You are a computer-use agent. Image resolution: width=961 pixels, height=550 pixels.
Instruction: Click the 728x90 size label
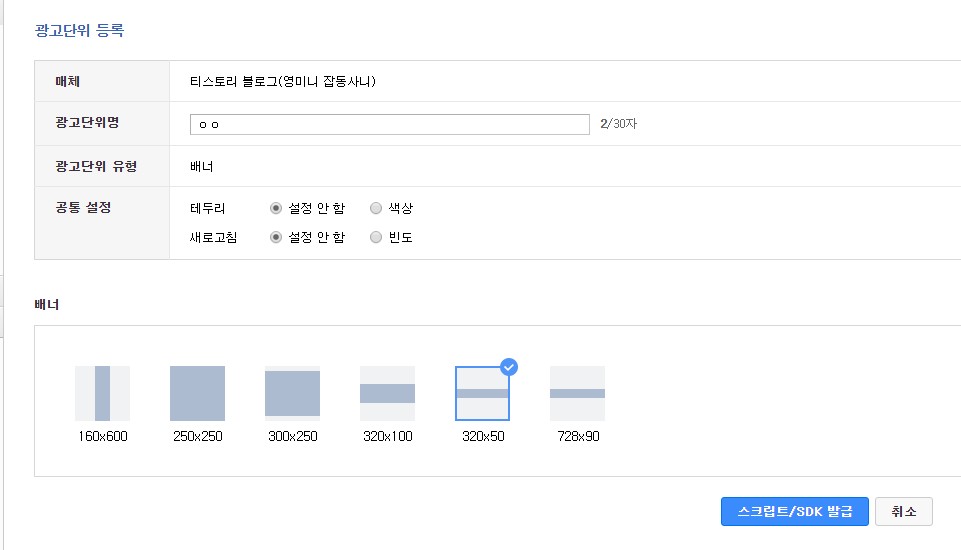(578, 437)
